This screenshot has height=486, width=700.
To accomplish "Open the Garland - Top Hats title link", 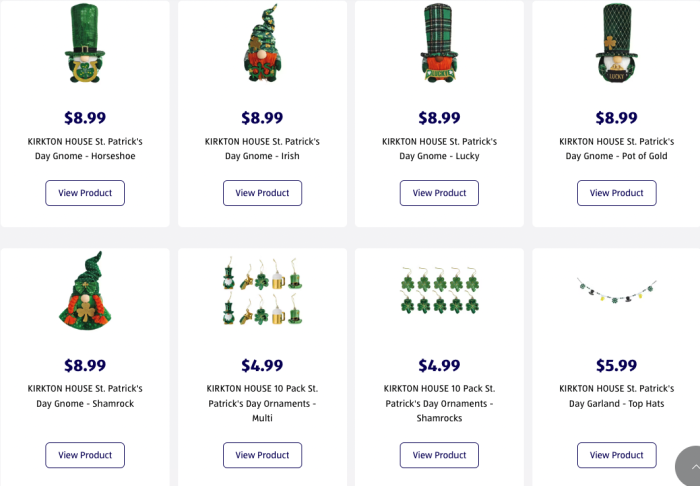I will (616, 395).
